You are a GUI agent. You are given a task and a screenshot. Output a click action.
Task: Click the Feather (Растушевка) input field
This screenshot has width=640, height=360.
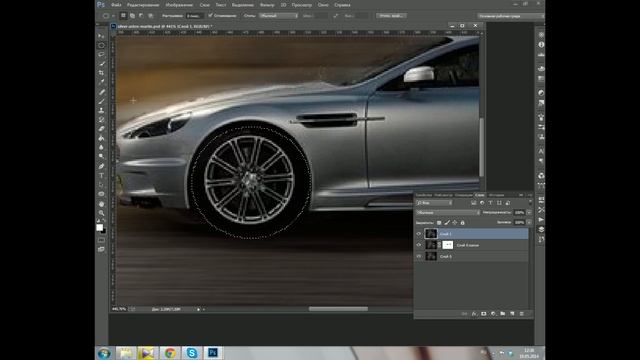tap(194, 16)
